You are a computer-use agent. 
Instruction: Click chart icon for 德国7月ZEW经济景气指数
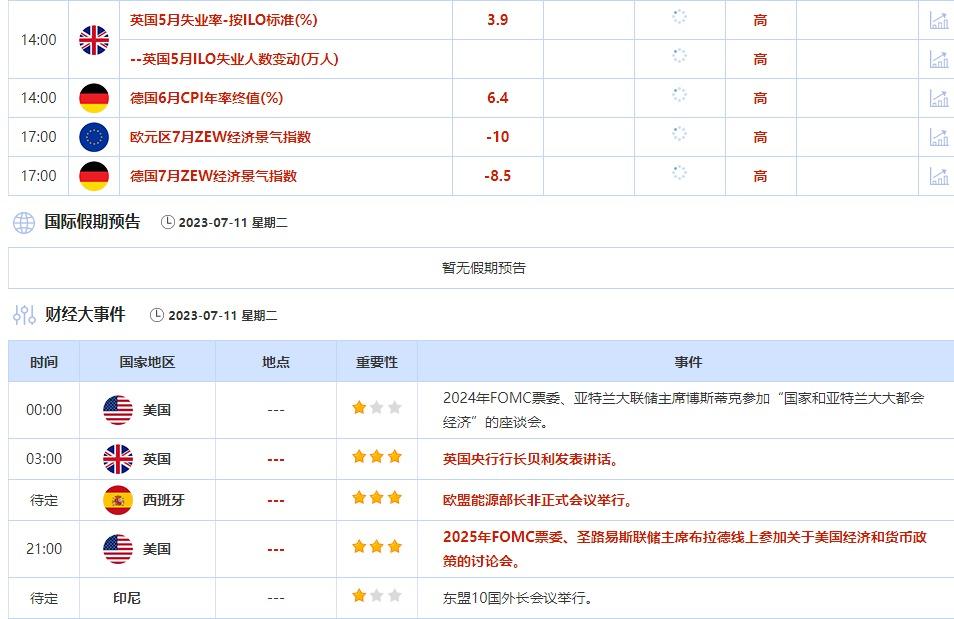tap(938, 176)
